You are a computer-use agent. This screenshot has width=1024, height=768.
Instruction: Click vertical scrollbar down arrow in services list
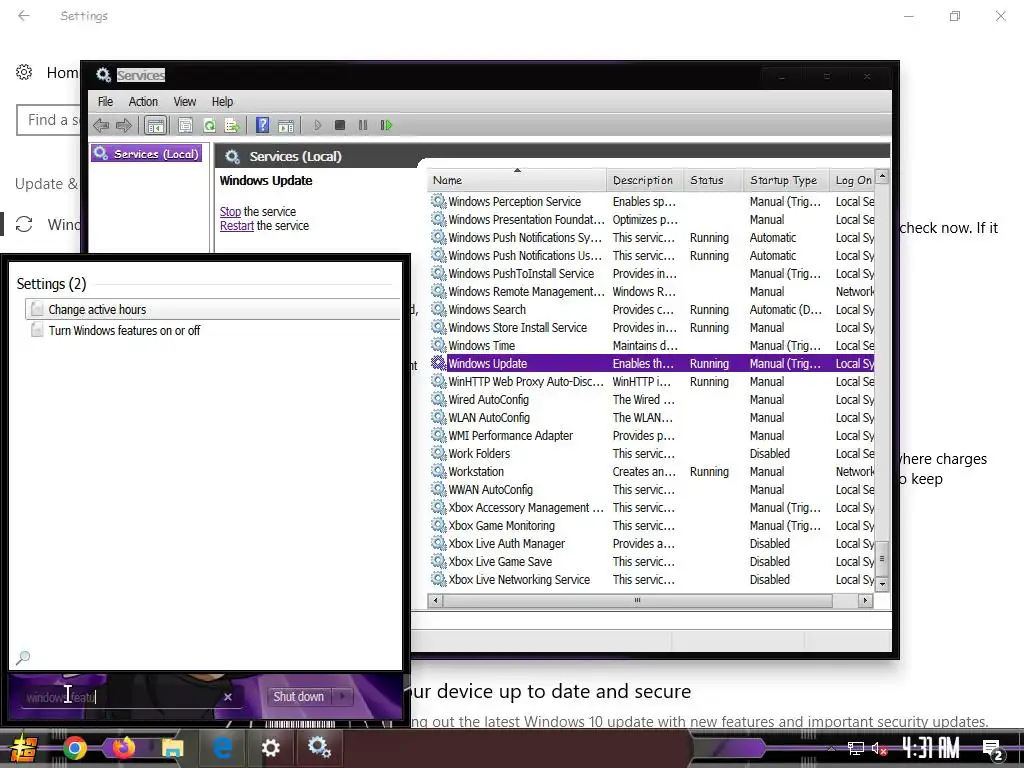click(882, 584)
